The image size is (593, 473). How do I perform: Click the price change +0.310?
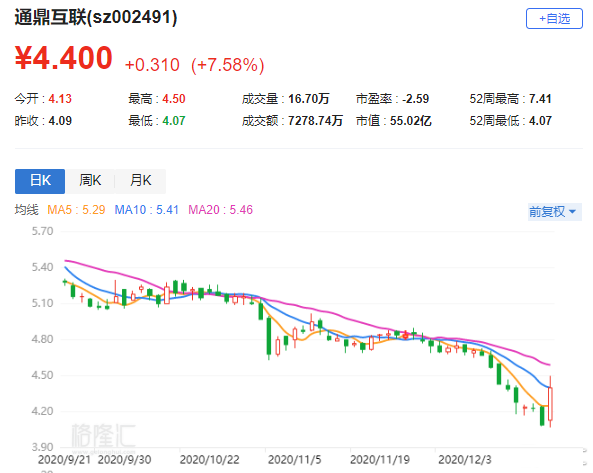152,65
